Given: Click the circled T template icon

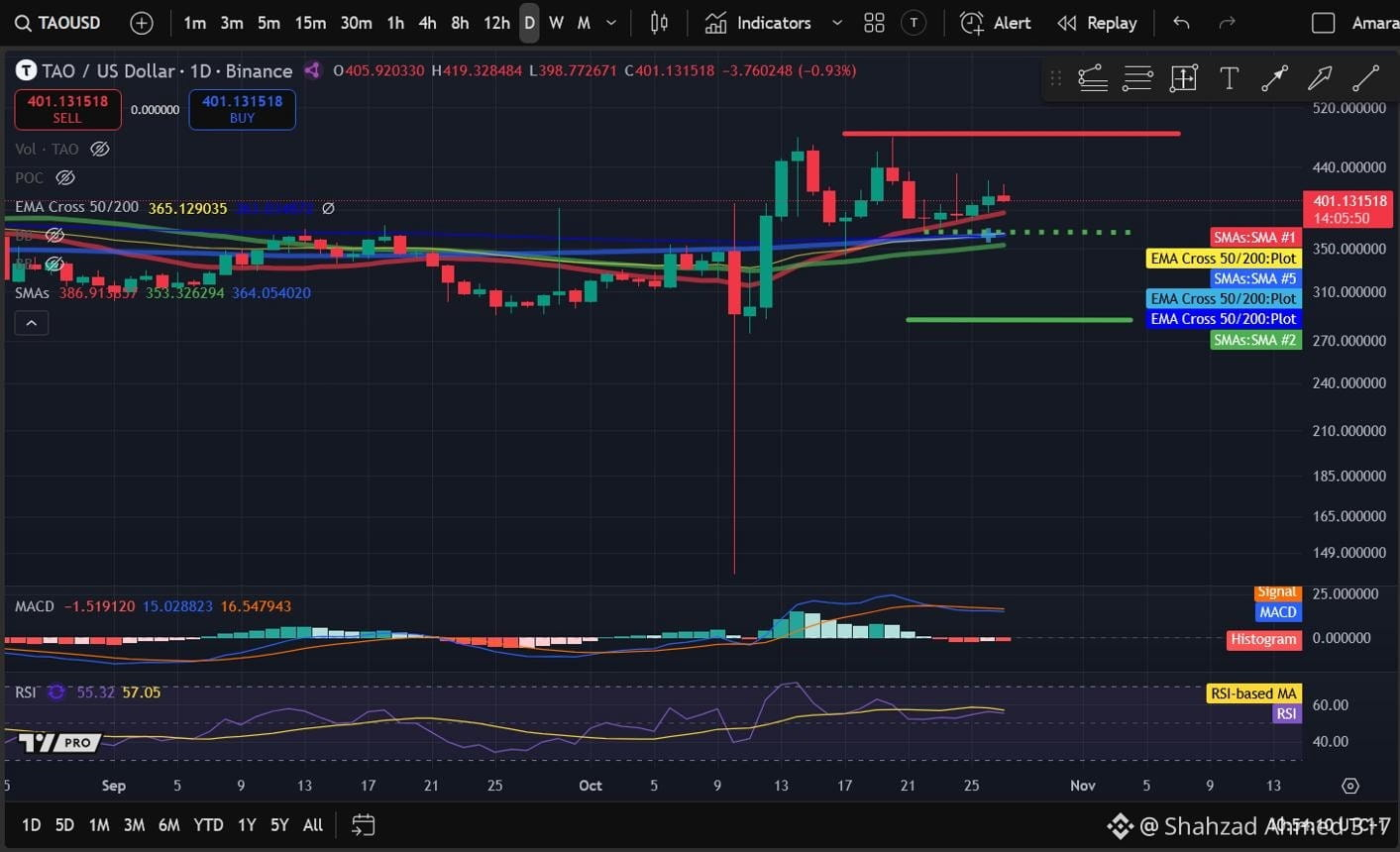Looking at the screenshot, I should [914, 23].
